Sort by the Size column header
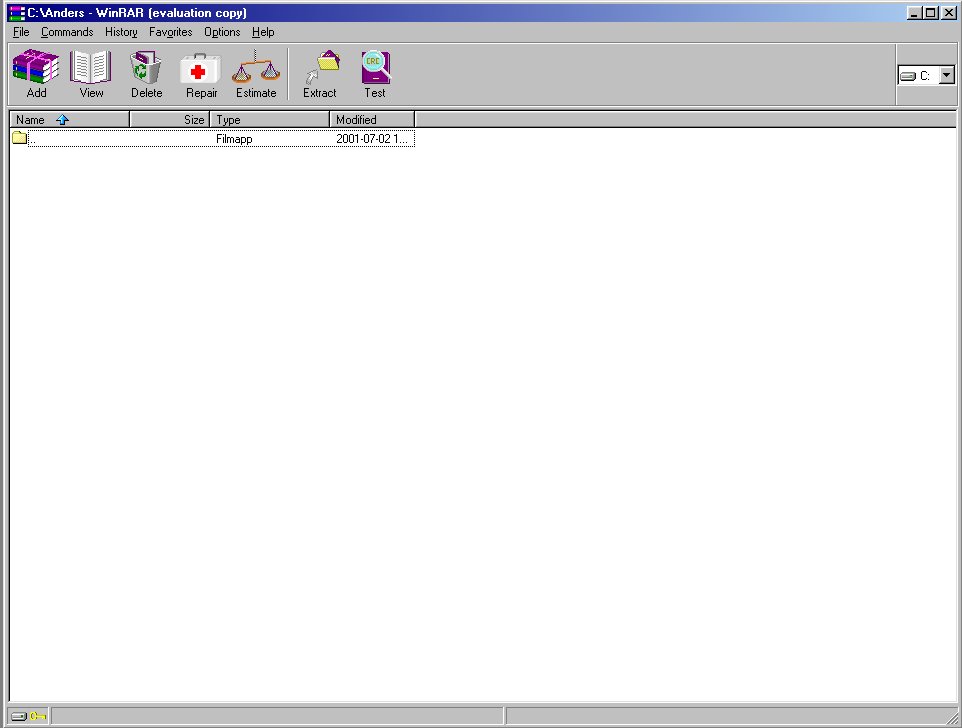Image resolution: width=962 pixels, height=728 pixels. (x=169, y=120)
